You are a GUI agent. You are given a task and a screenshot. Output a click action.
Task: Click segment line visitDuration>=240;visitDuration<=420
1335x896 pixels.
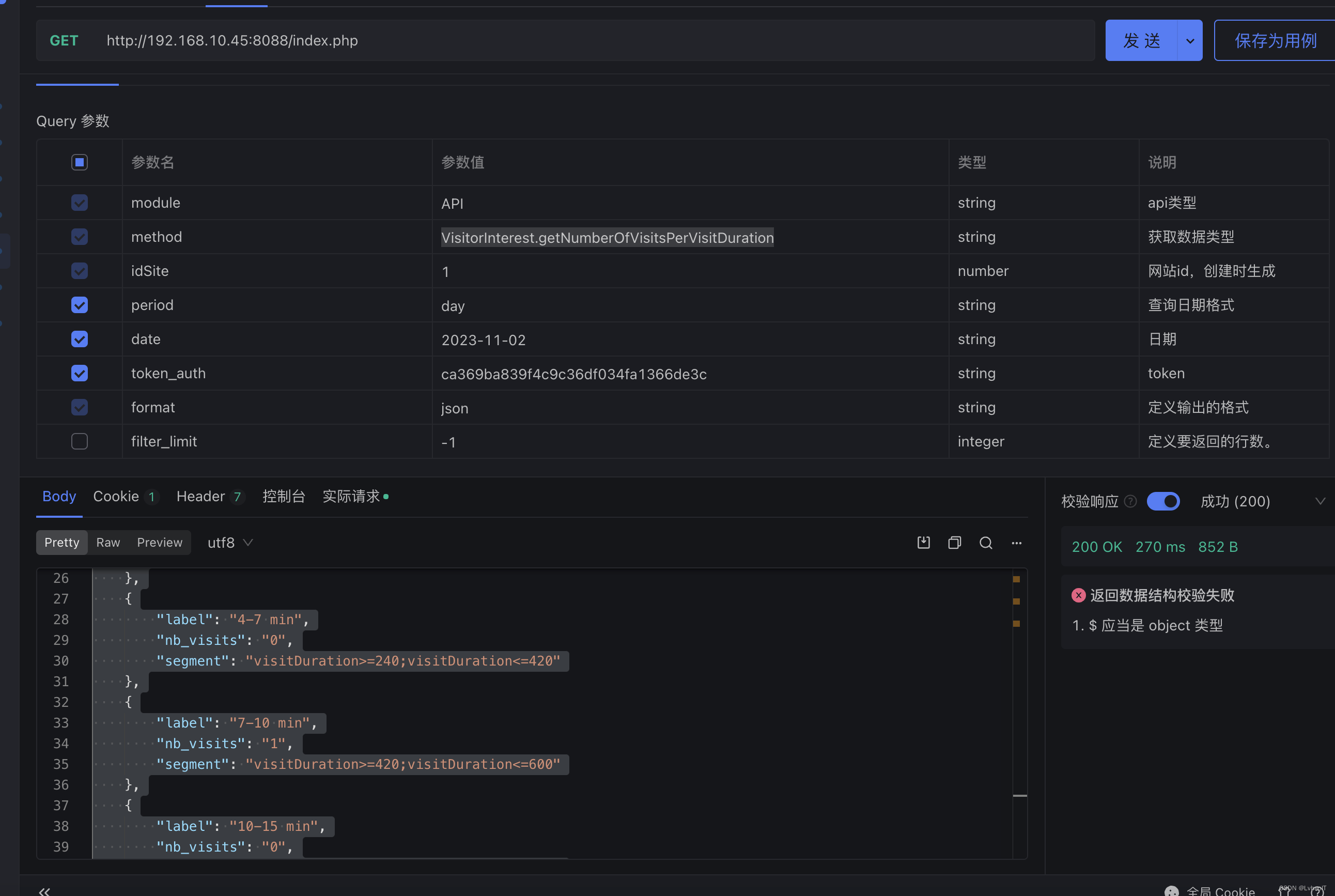pos(359,660)
